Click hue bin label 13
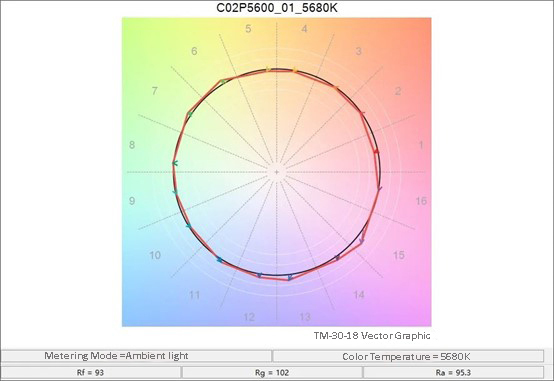 [305, 317]
